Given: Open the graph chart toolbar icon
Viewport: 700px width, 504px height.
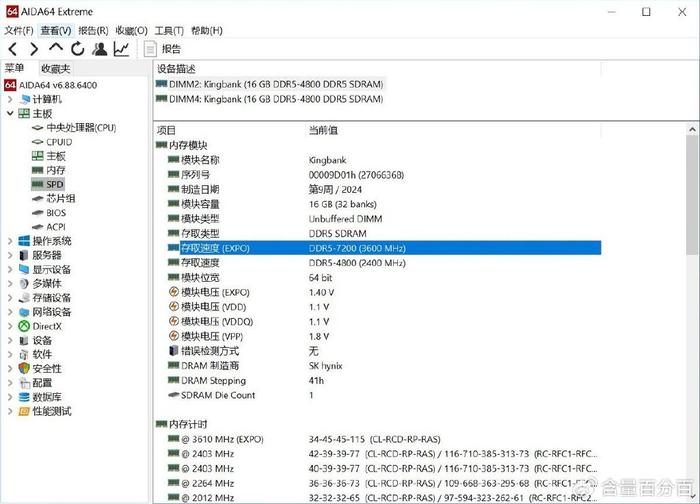Looking at the screenshot, I should [x=121, y=49].
